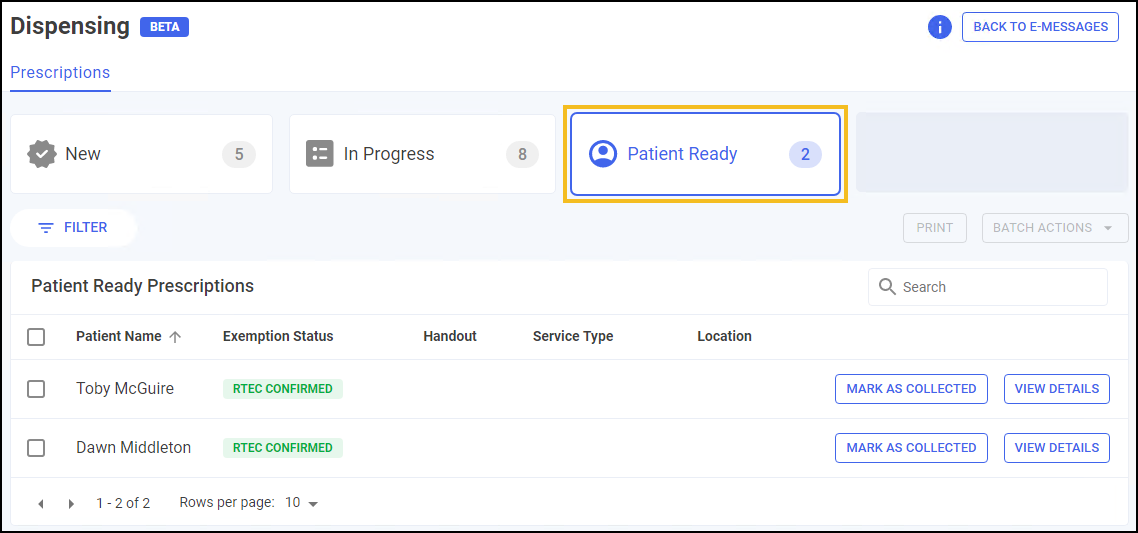Open the Filter options

[73, 228]
